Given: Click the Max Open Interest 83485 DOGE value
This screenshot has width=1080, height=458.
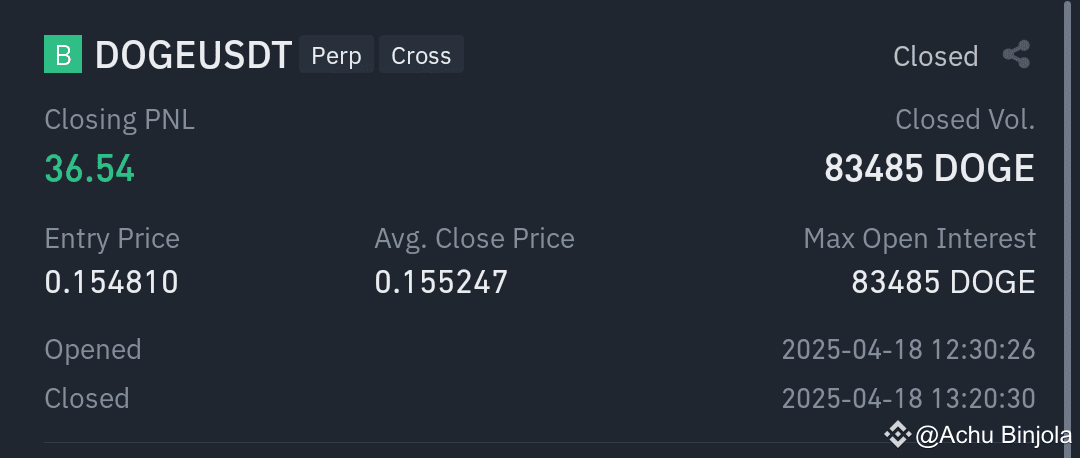Looking at the screenshot, I should click(943, 282).
